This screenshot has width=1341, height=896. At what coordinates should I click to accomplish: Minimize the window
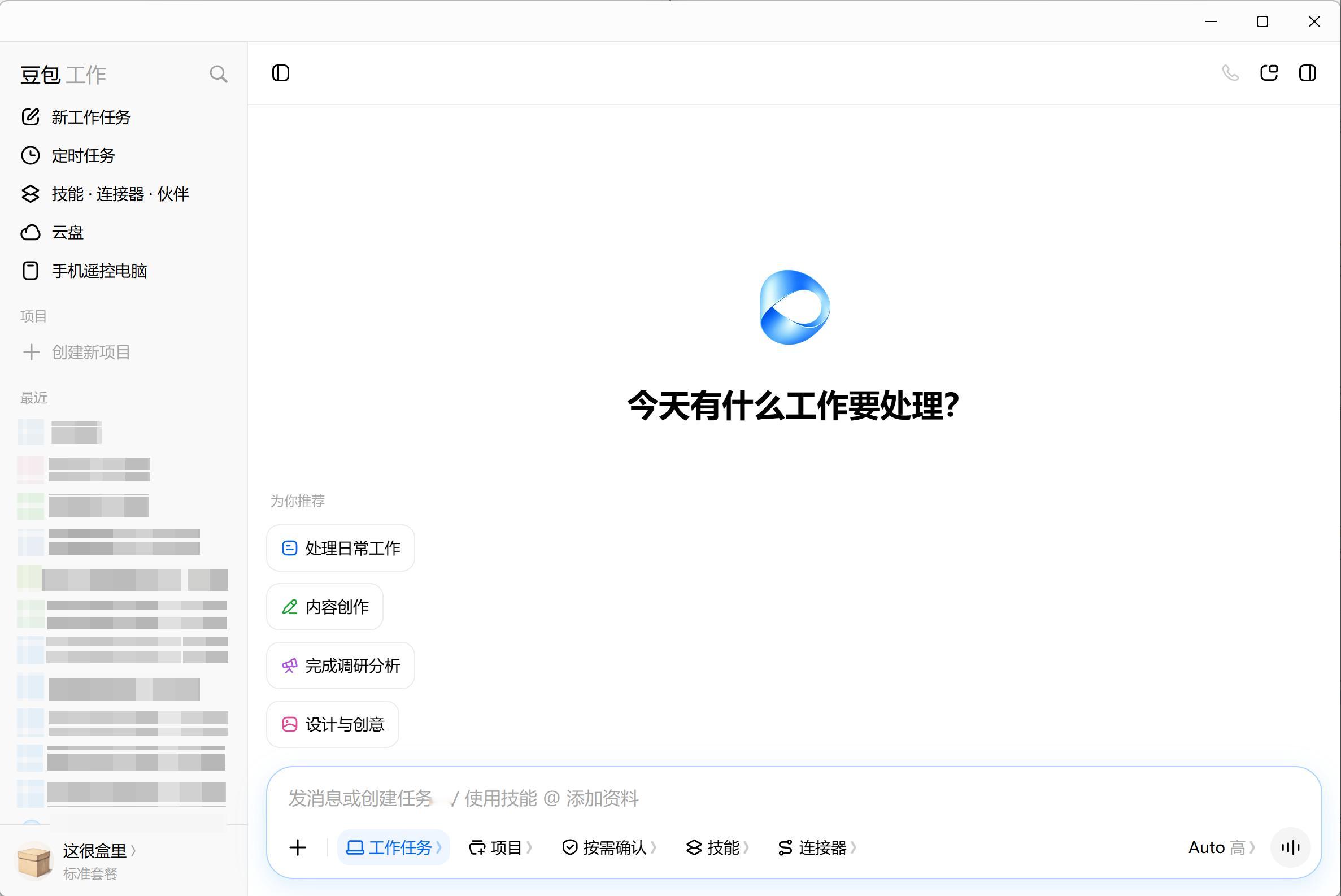pos(1211,21)
